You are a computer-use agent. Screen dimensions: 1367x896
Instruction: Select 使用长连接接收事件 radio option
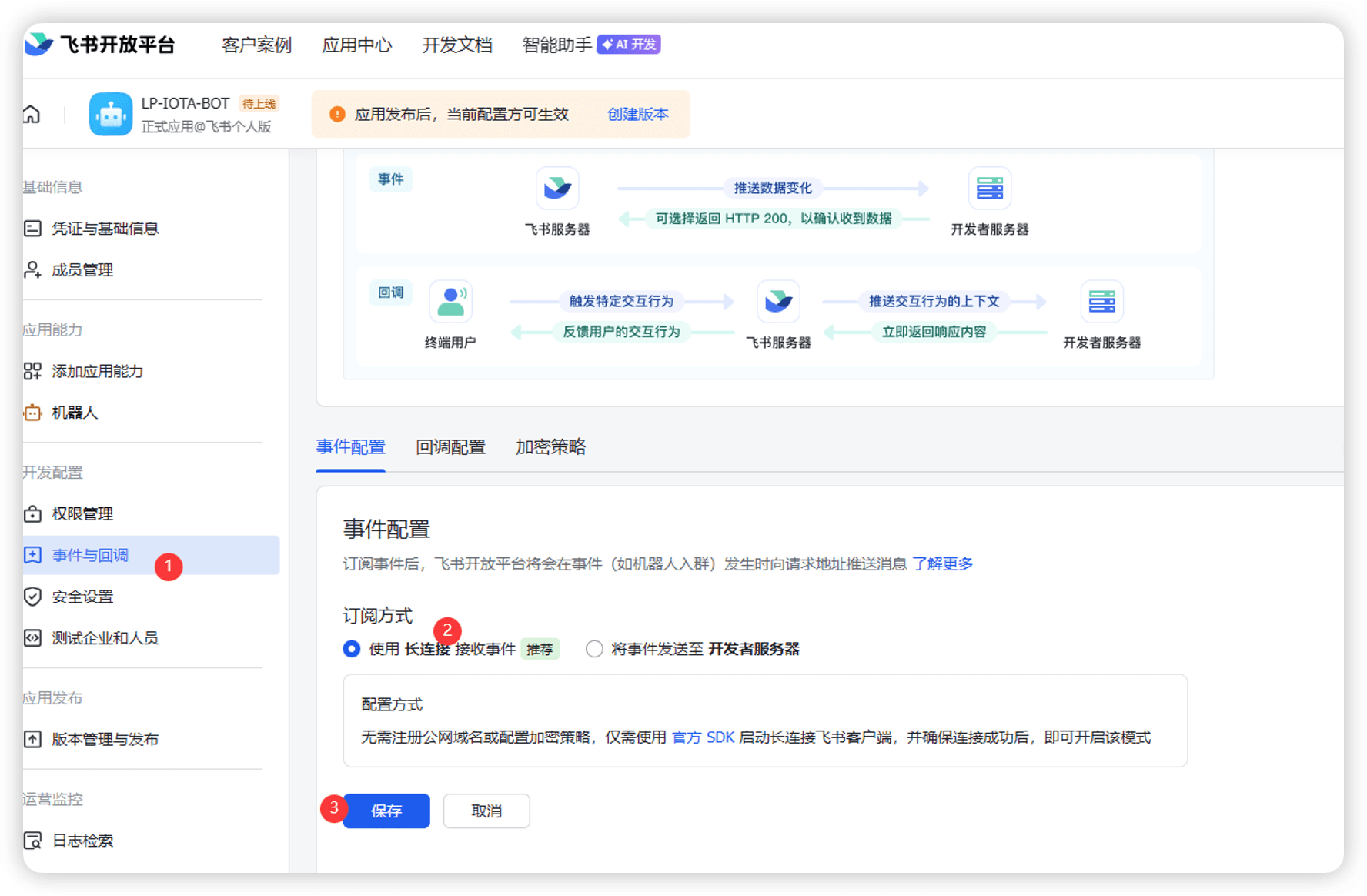click(x=352, y=649)
